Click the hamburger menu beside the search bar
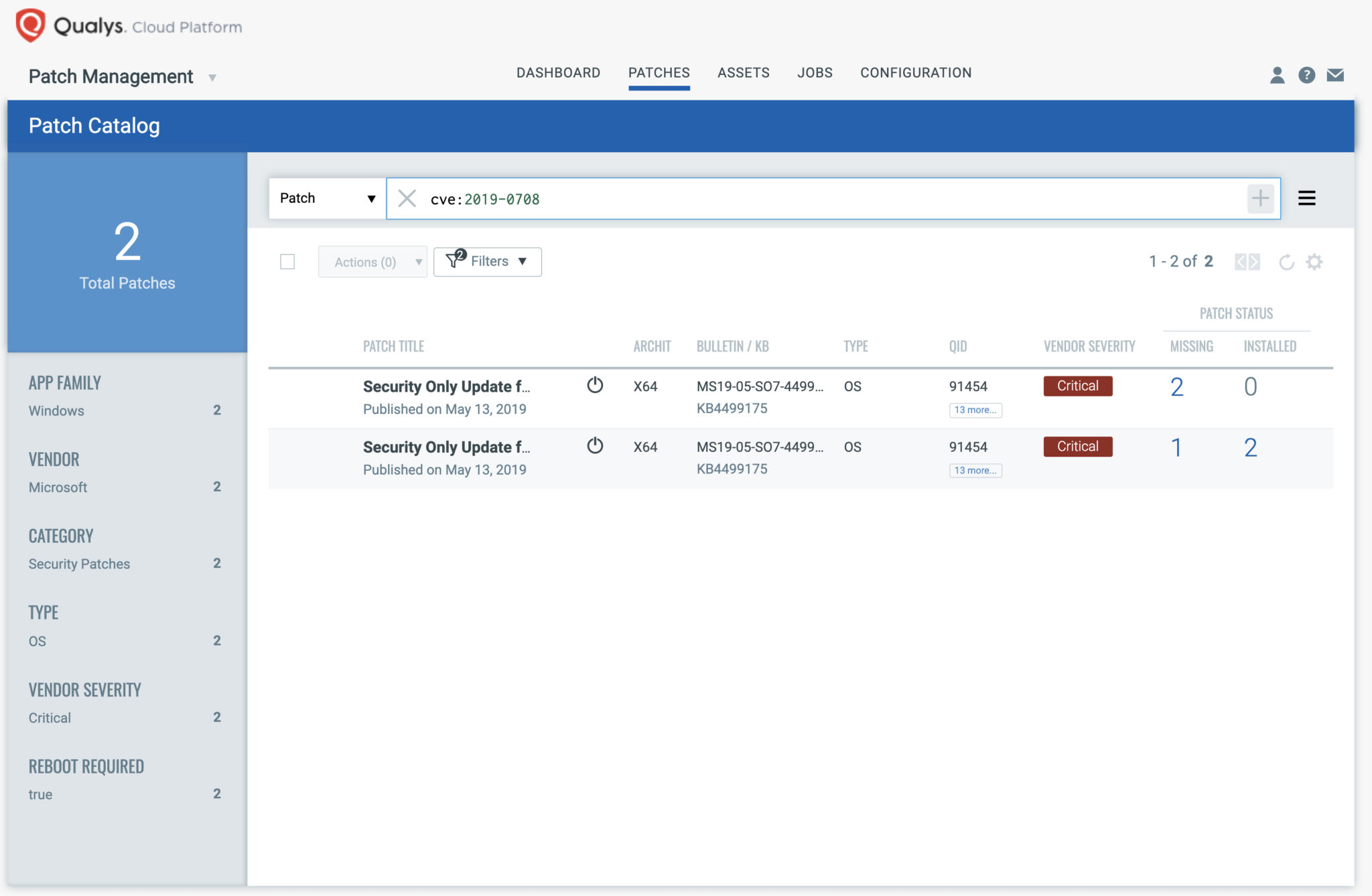Image resolution: width=1372 pixels, height=896 pixels. (x=1307, y=198)
